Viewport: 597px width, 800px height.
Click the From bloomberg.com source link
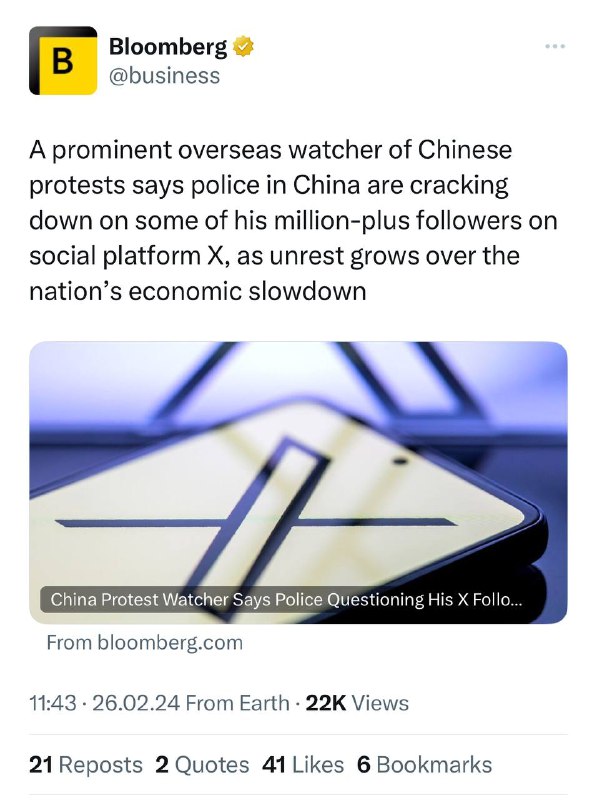click(143, 643)
